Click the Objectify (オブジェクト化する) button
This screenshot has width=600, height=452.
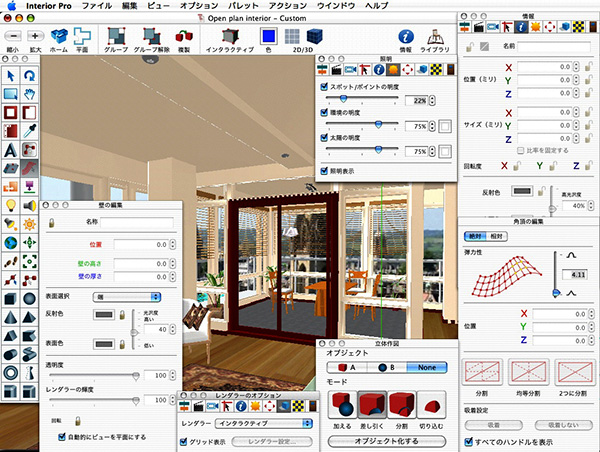pyautogui.click(x=386, y=440)
